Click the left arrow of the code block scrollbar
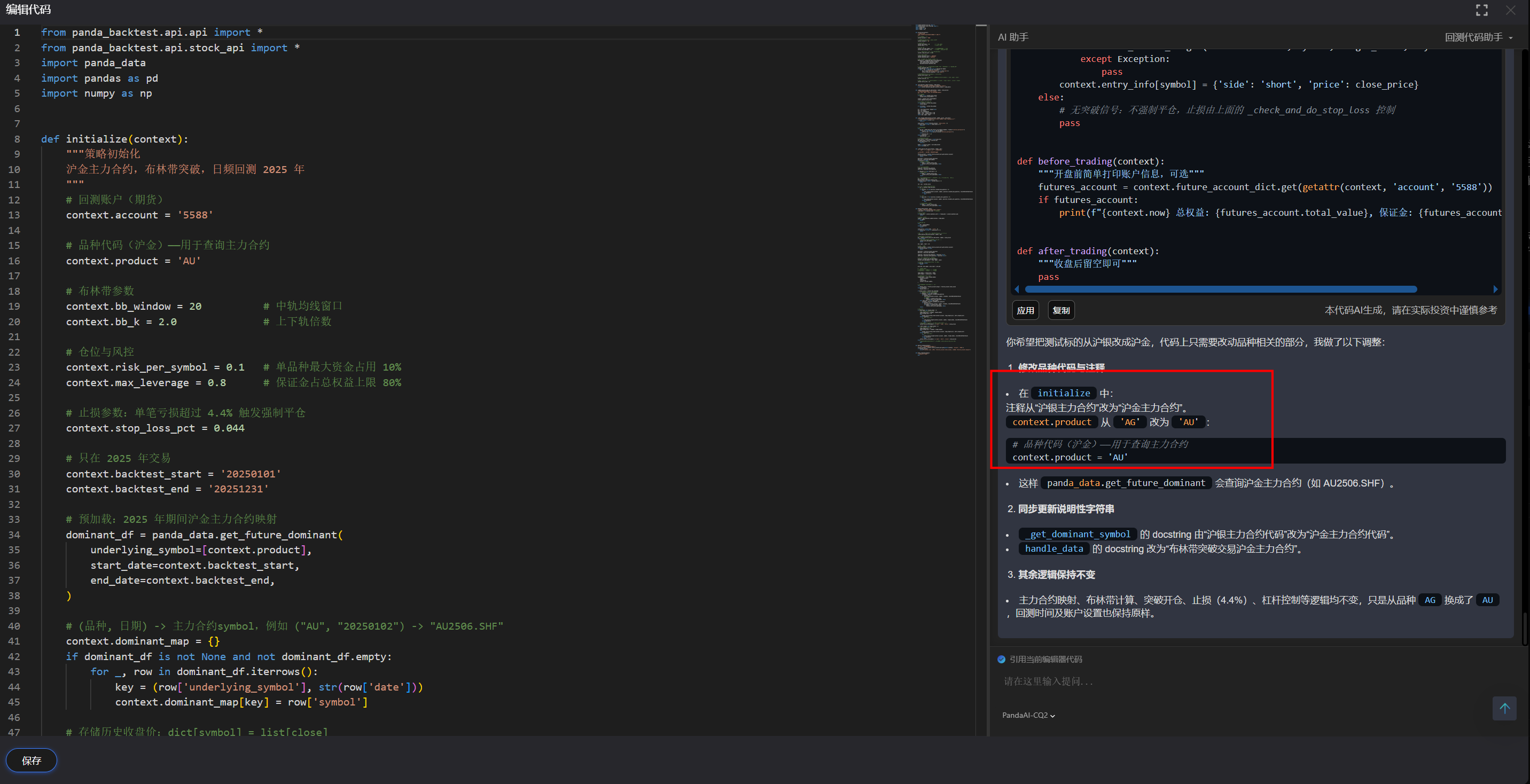 (1017, 289)
